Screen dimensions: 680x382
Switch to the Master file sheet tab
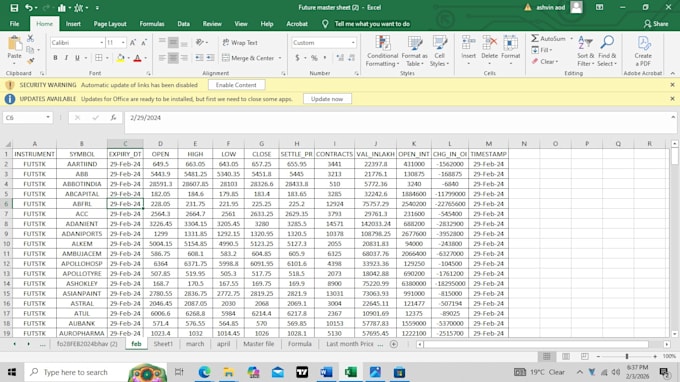258,344
